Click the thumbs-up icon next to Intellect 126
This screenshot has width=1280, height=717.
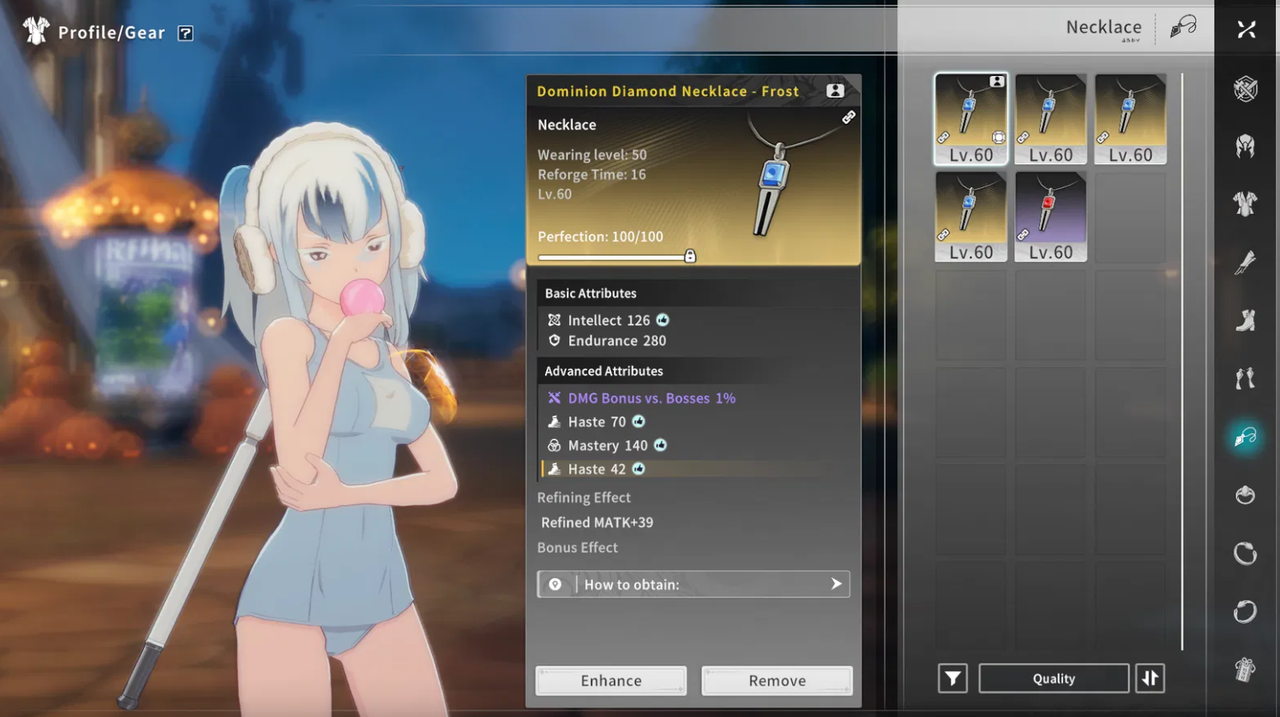point(662,320)
